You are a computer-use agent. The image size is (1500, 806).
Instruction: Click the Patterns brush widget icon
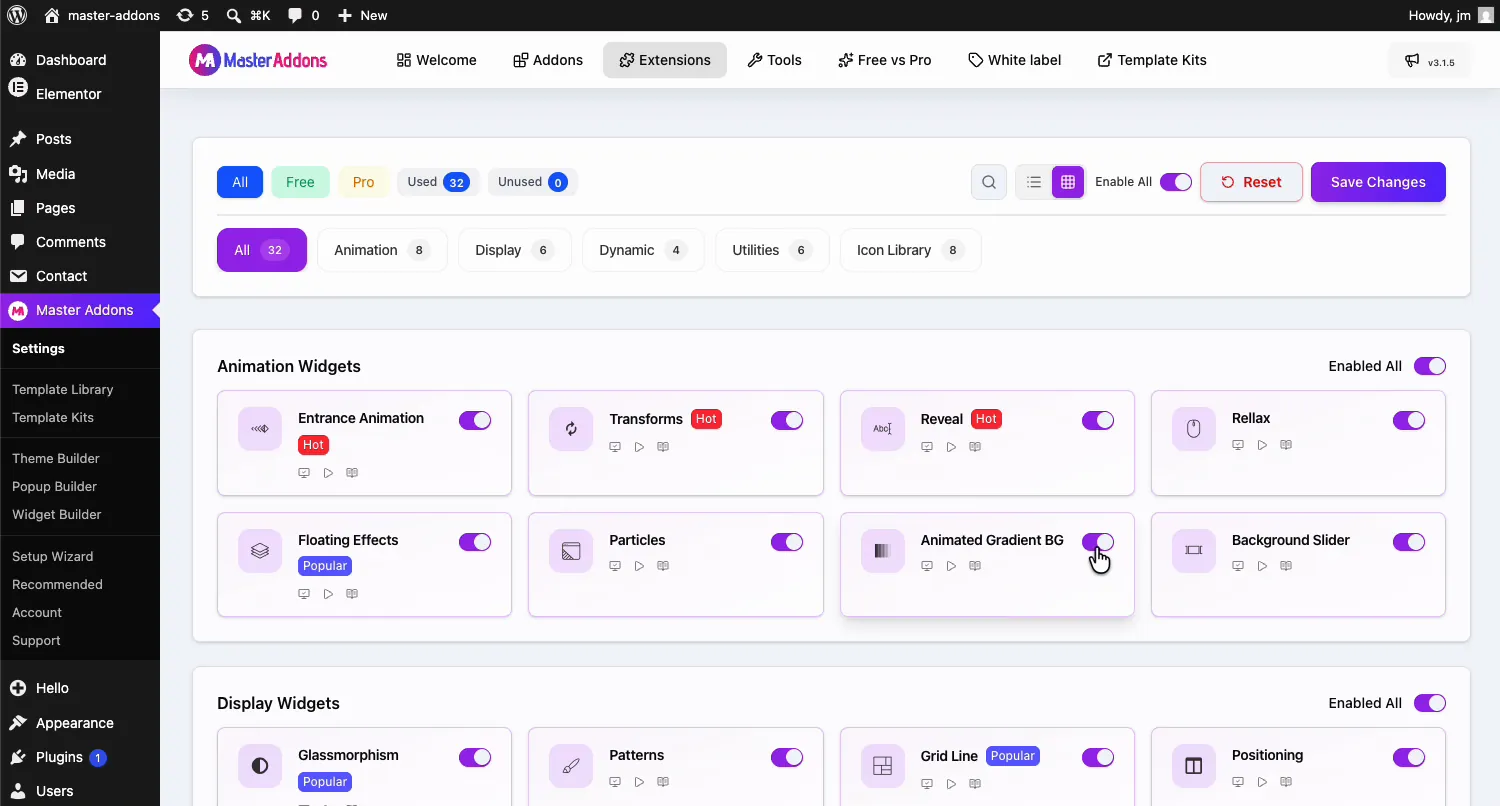pyautogui.click(x=571, y=766)
